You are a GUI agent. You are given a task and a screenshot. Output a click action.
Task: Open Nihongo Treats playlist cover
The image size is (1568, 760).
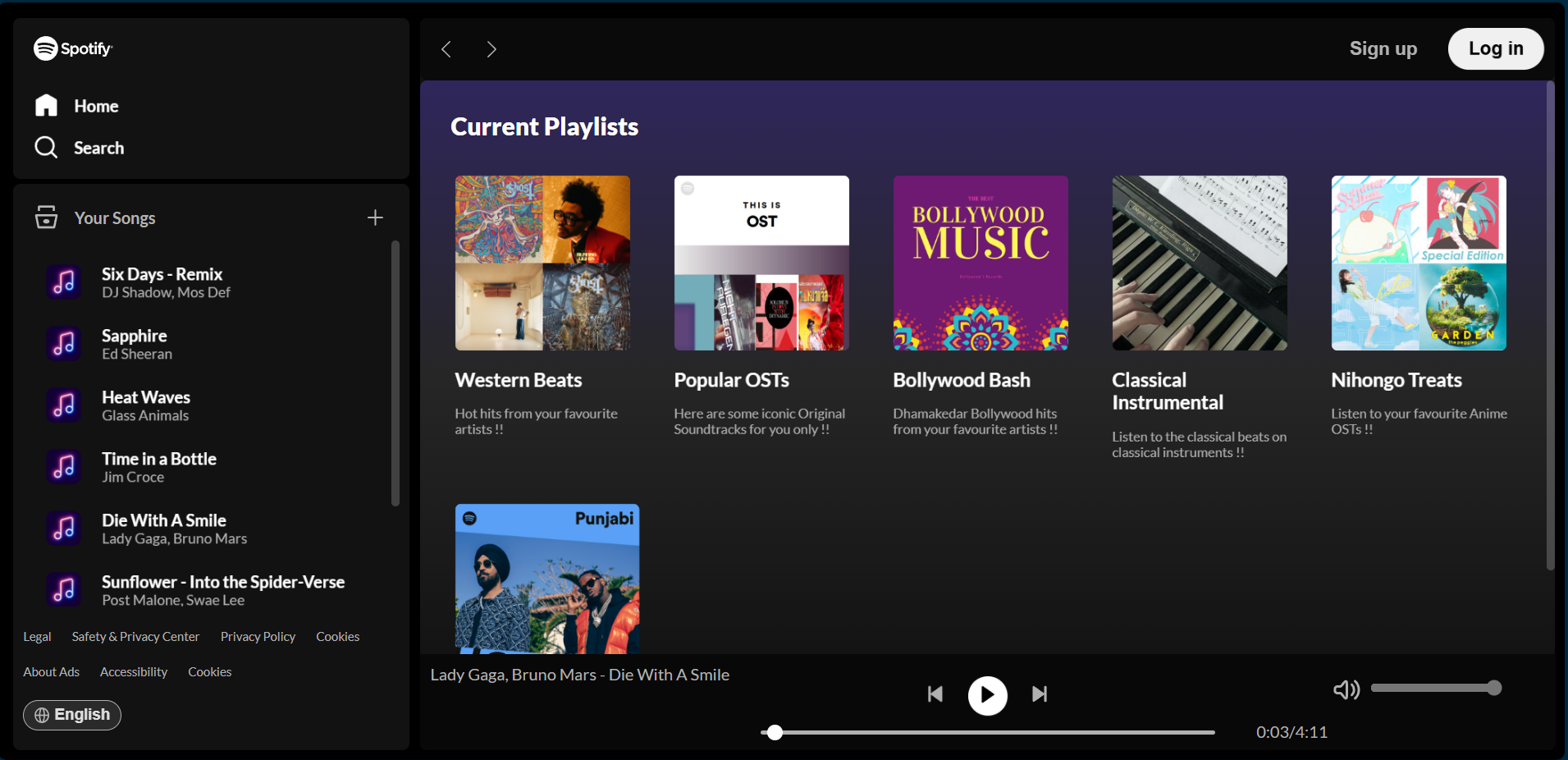(1419, 263)
